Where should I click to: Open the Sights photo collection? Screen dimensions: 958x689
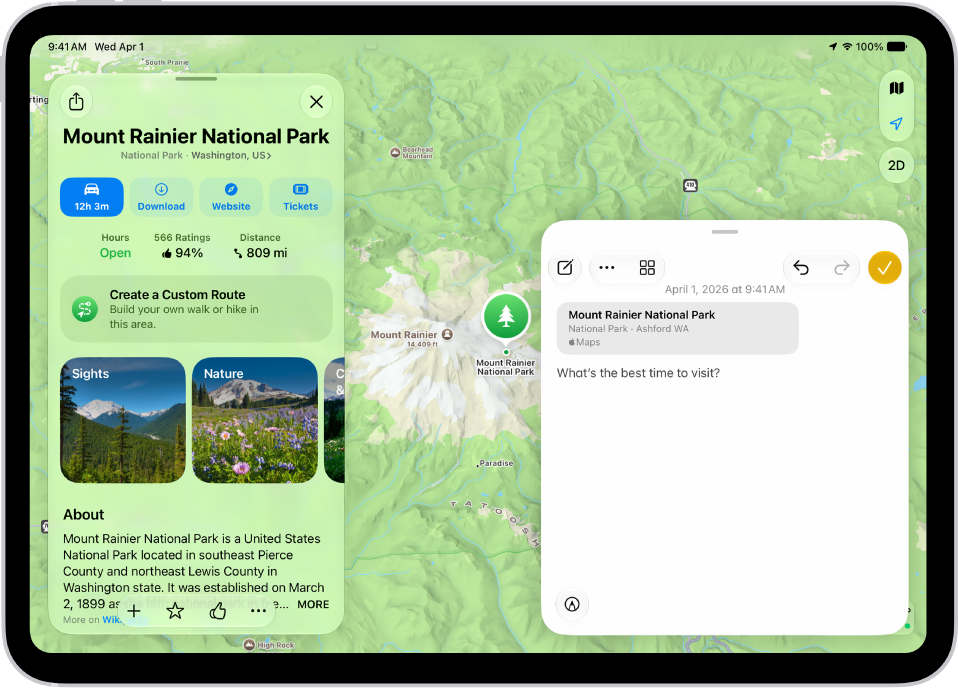tap(123, 420)
